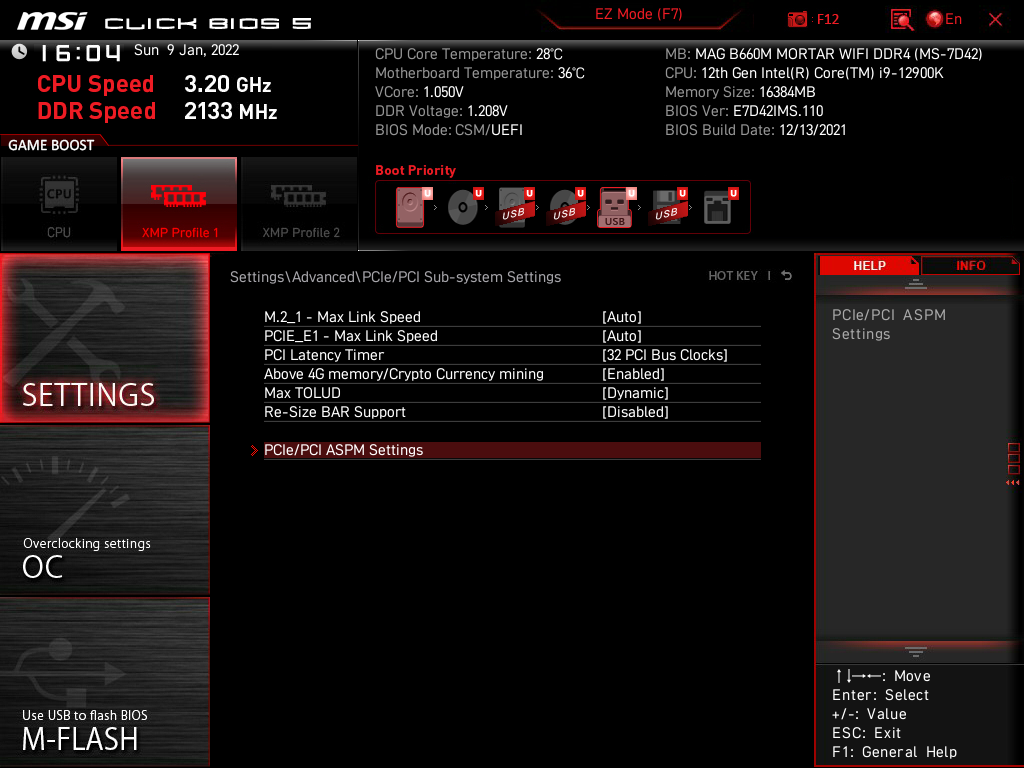Click the BIOS Ver E7D42IMS.110 text

744,111
